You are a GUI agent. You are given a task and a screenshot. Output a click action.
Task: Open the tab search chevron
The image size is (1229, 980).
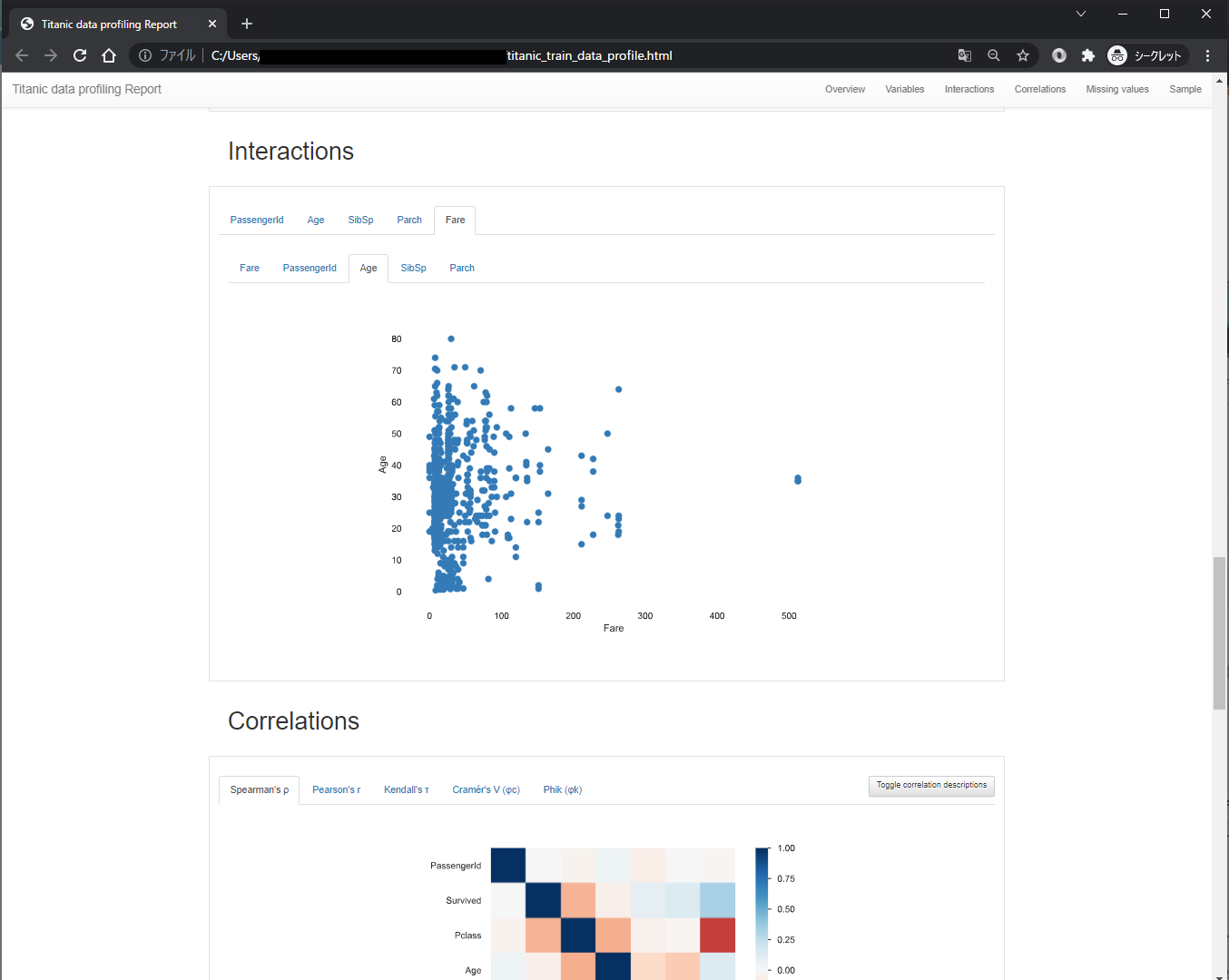(1081, 14)
